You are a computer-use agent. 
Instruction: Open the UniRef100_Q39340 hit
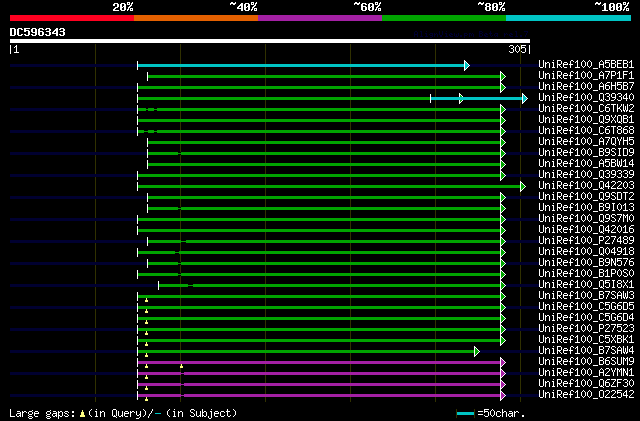coord(586,98)
